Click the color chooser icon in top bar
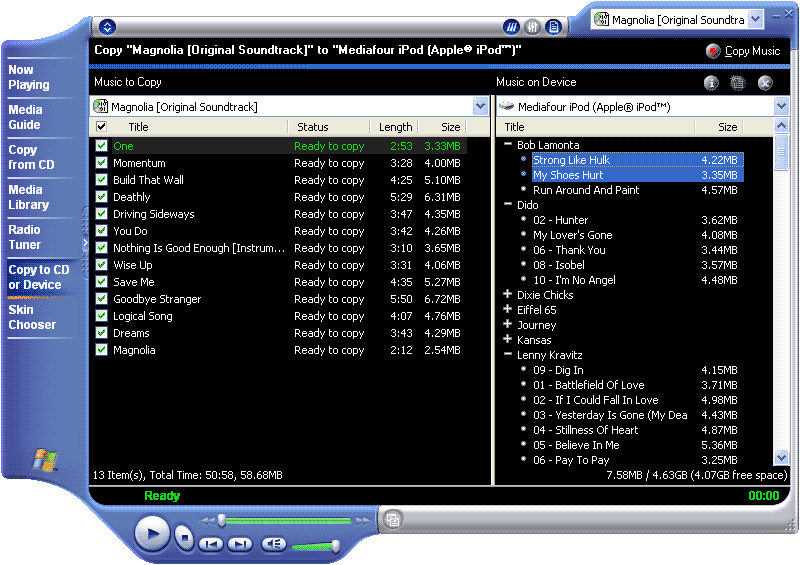Screen dimensions: 800x565 point(511,27)
